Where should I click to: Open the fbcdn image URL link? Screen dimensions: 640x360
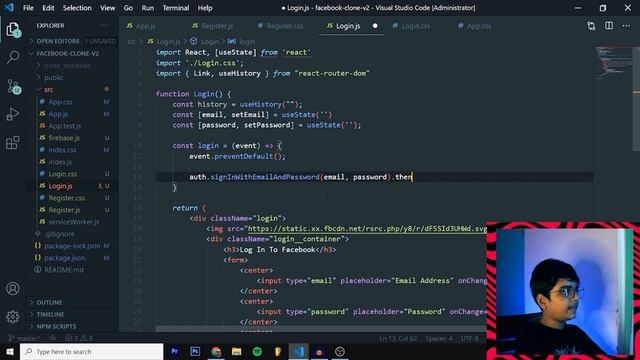367,229
